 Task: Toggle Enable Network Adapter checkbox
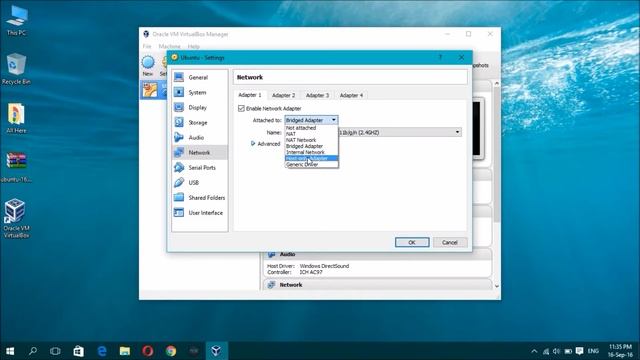coord(241,109)
